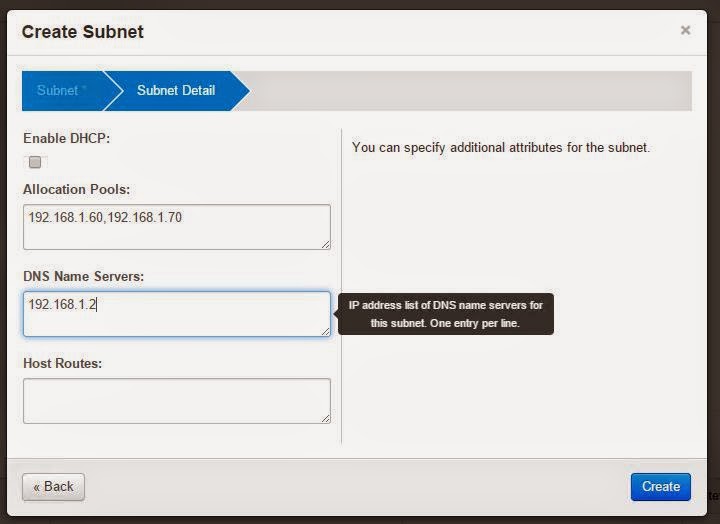
Task: Click the Create Subnet dialog title
Action: point(83,32)
